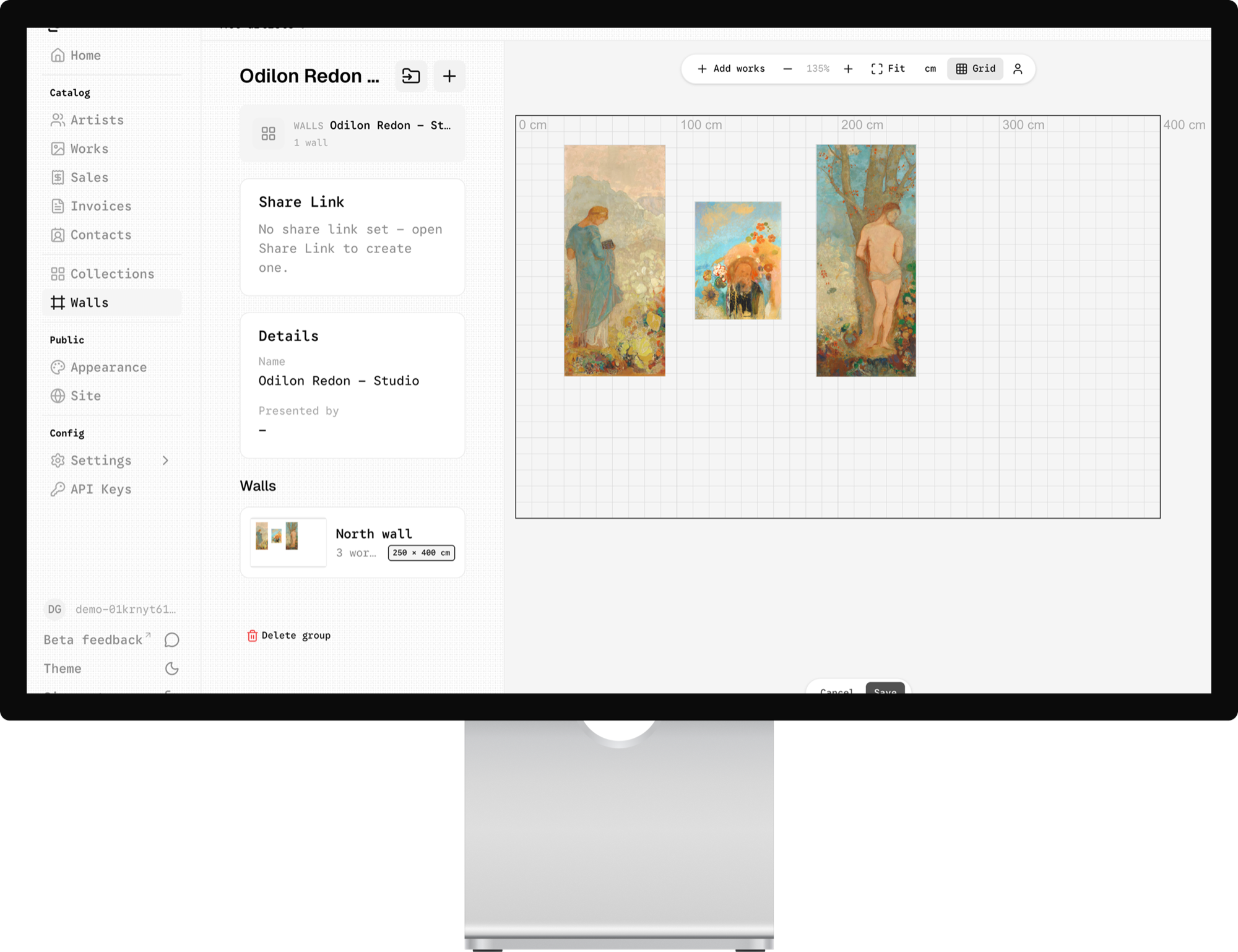Click Fit to view button

[x=888, y=69]
